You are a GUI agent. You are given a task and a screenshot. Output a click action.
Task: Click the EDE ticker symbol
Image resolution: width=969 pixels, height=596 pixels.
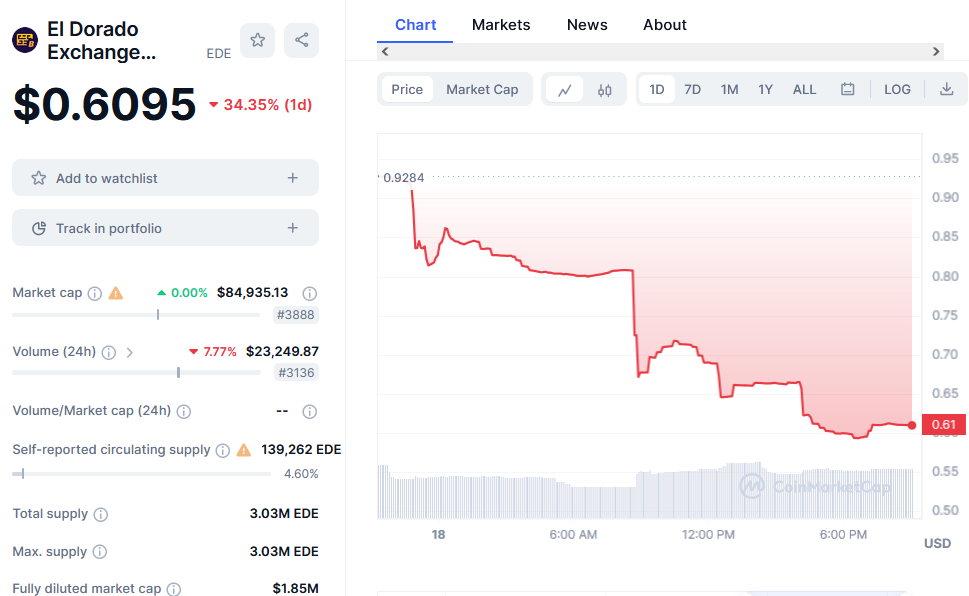point(219,54)
